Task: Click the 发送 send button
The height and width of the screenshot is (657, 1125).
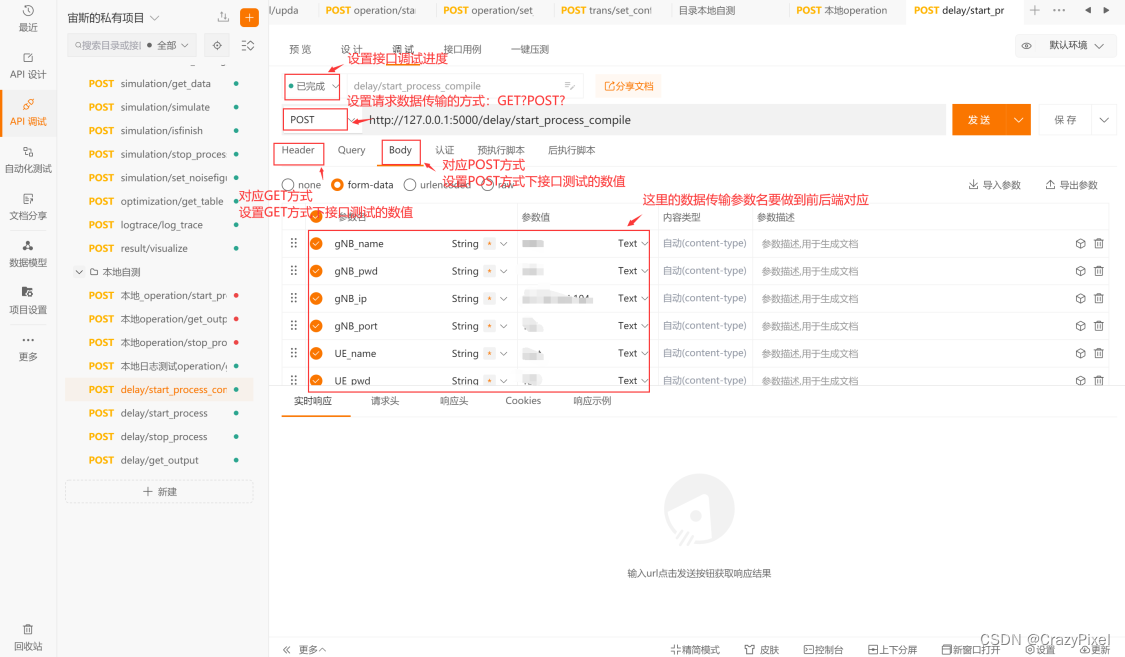Action: point(979,120)
